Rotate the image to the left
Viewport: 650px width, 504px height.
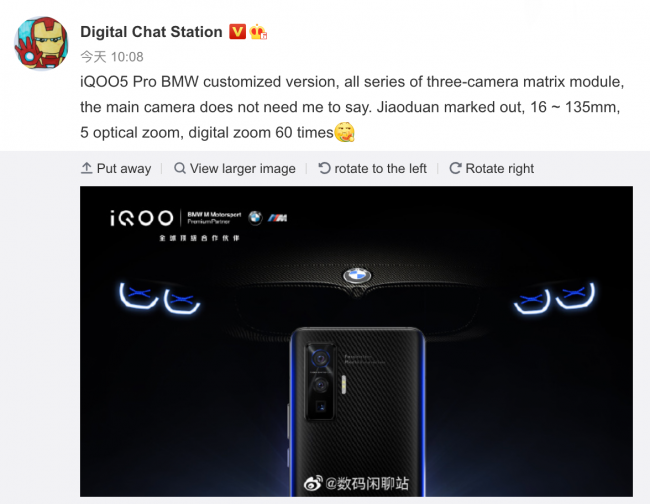point(372,169)
